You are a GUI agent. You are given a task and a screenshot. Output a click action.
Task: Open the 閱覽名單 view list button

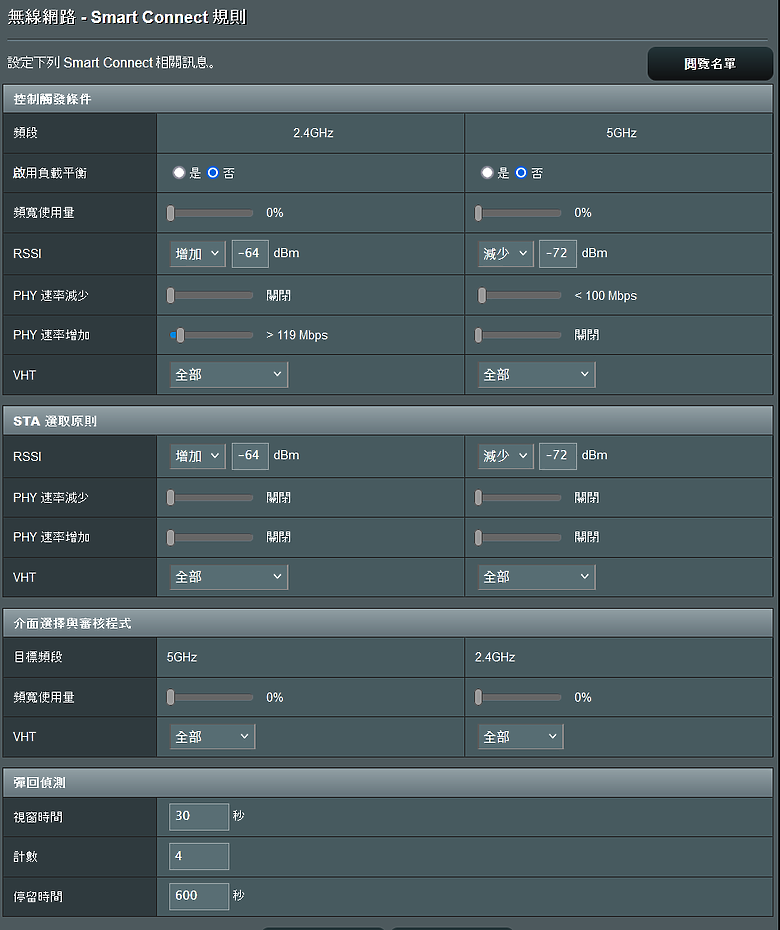[710, 64]
